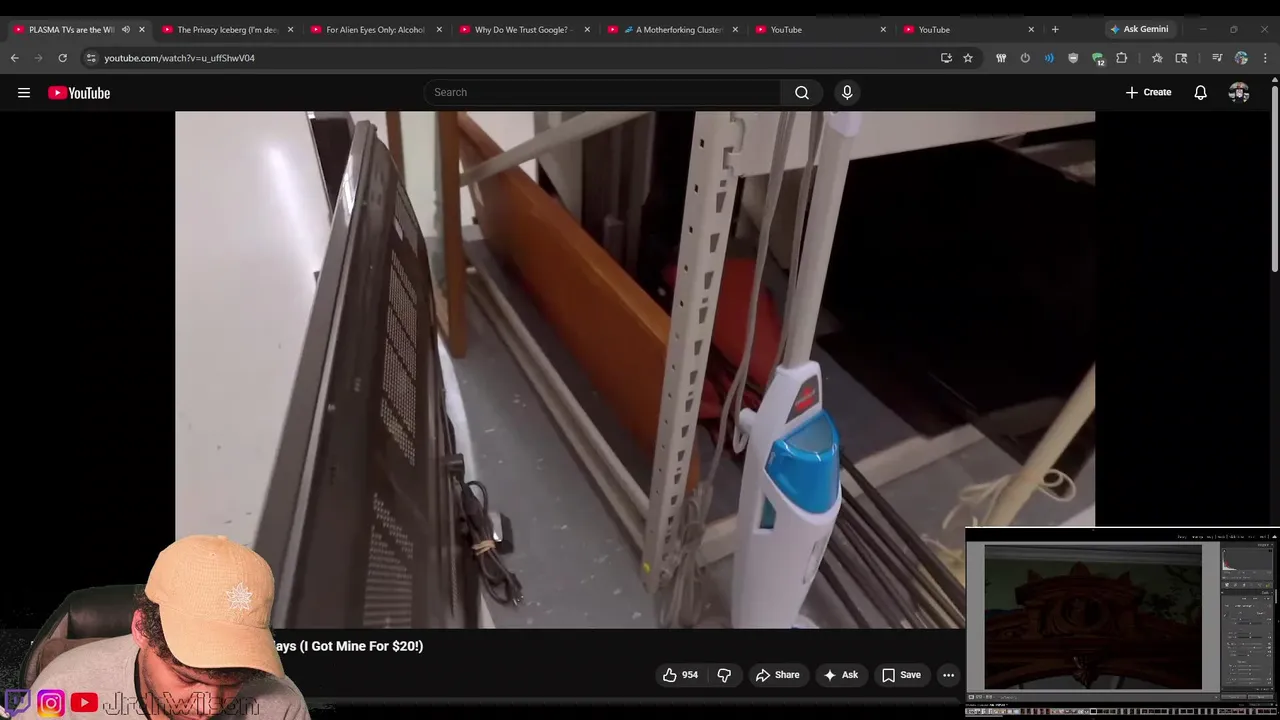Viewport: 1280px width, 720px height.
Task: Click the tab search toolbar icon
Action: 1181,58
